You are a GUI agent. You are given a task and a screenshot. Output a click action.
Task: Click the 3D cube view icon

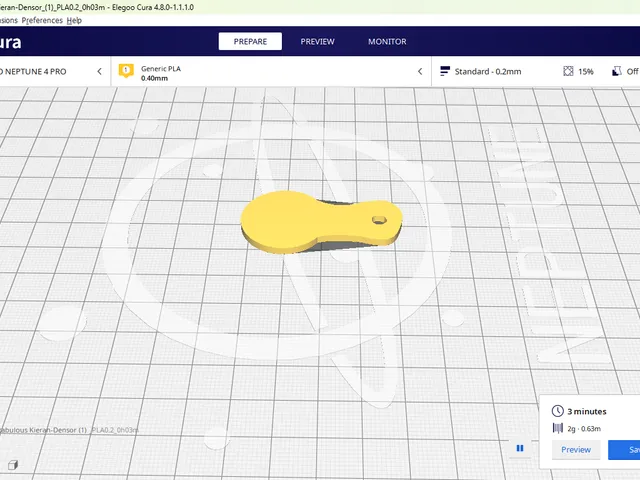pos(13,465)
